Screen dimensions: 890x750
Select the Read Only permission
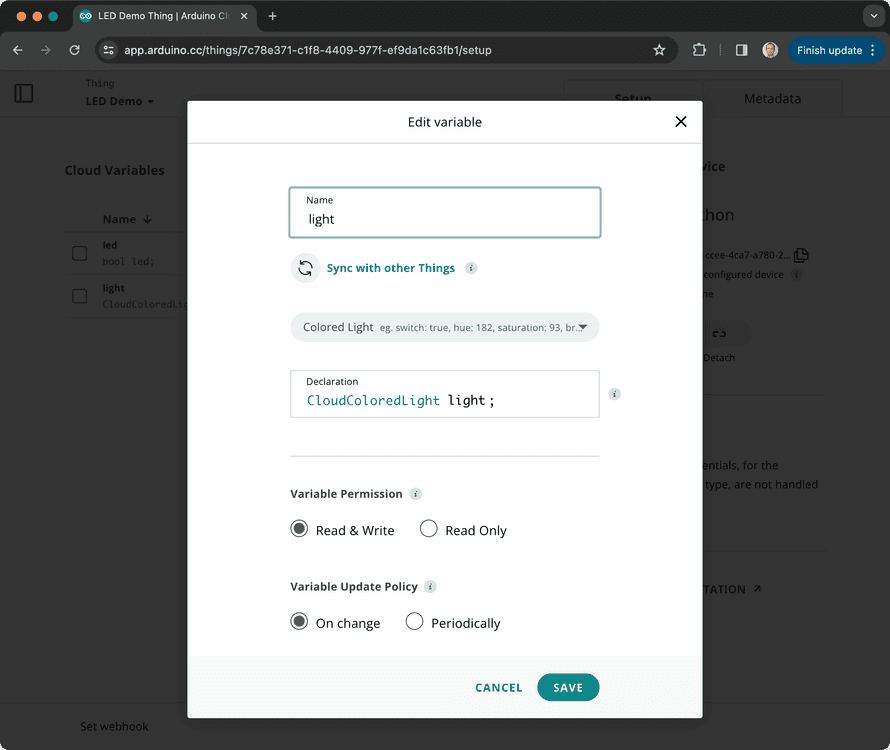click(x=429, y=529)
